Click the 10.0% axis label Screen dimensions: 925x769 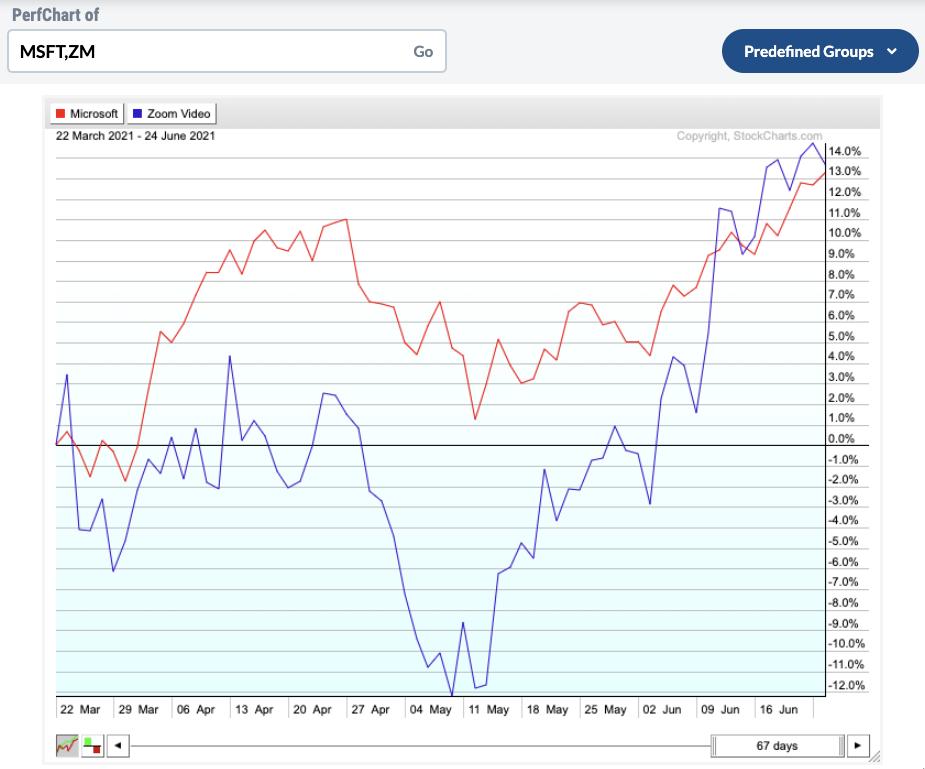pos(844,232)
